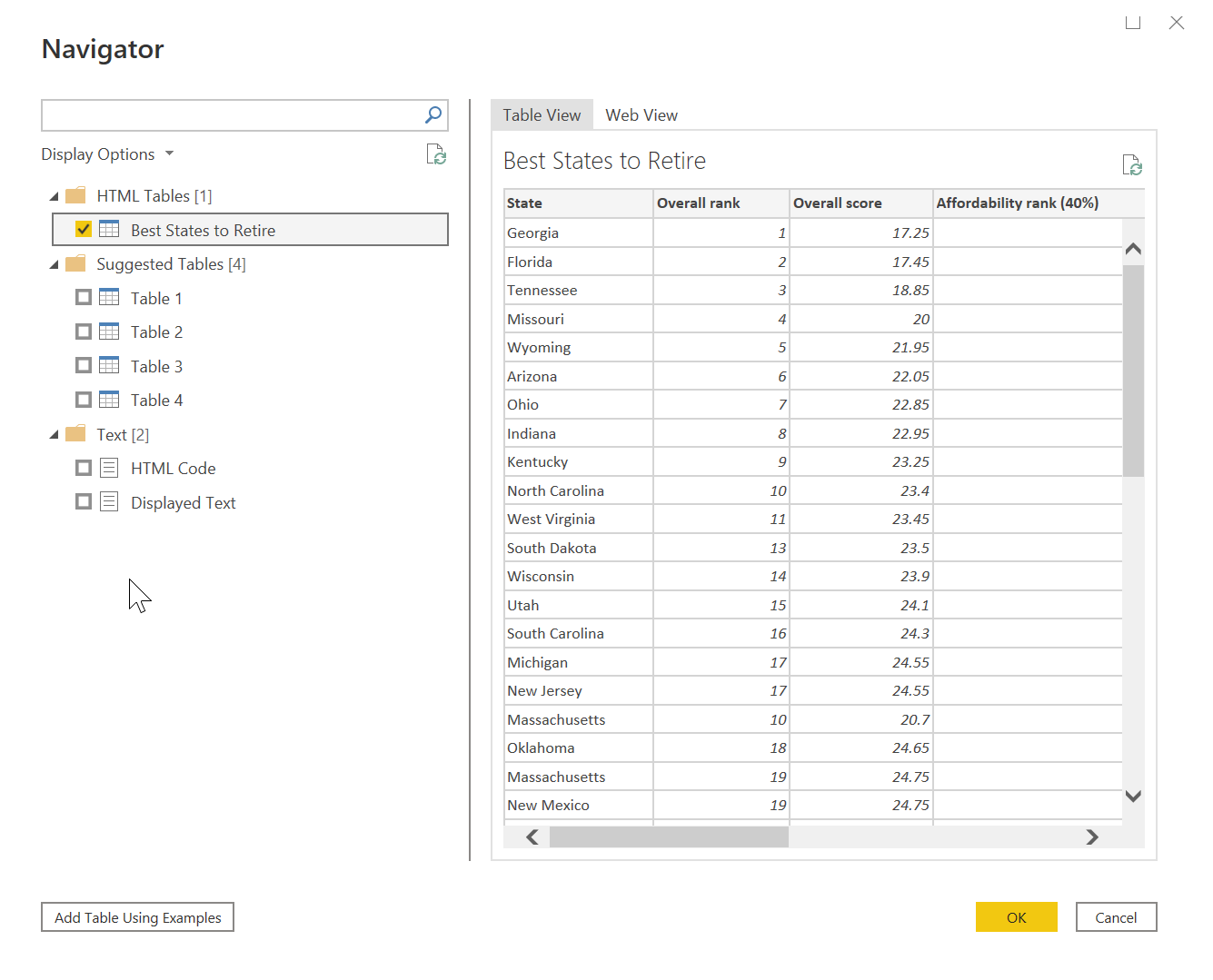Click the Displayed Text document icon
This screenshot has height=980, width=1213.
(109, 501)
